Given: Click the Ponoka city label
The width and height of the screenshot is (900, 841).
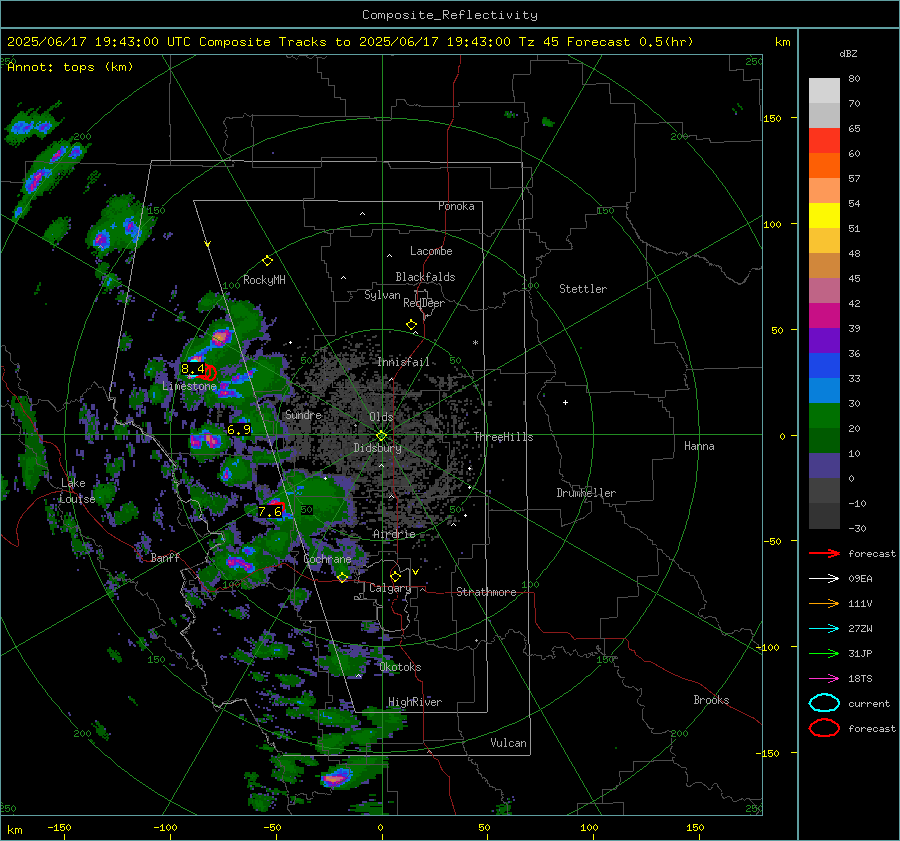Looking at the screenshot, I should coord(456,206).
